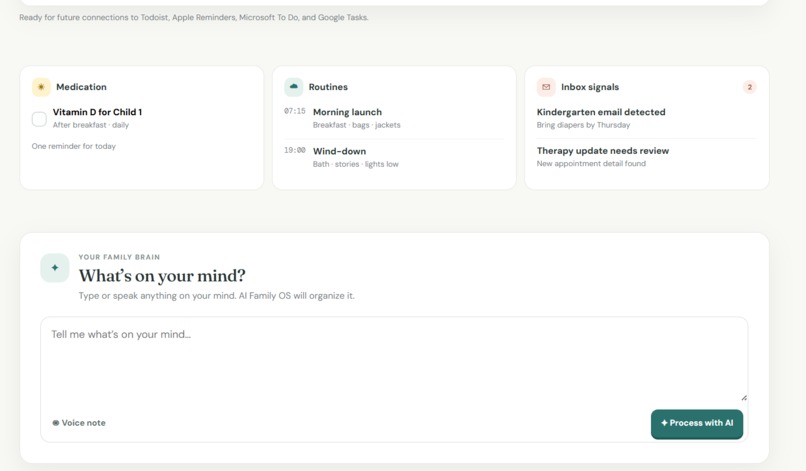Click 'Breakfast · bags · jackets' text
Viewport: 806px width, 471px height.
[356, 125]
